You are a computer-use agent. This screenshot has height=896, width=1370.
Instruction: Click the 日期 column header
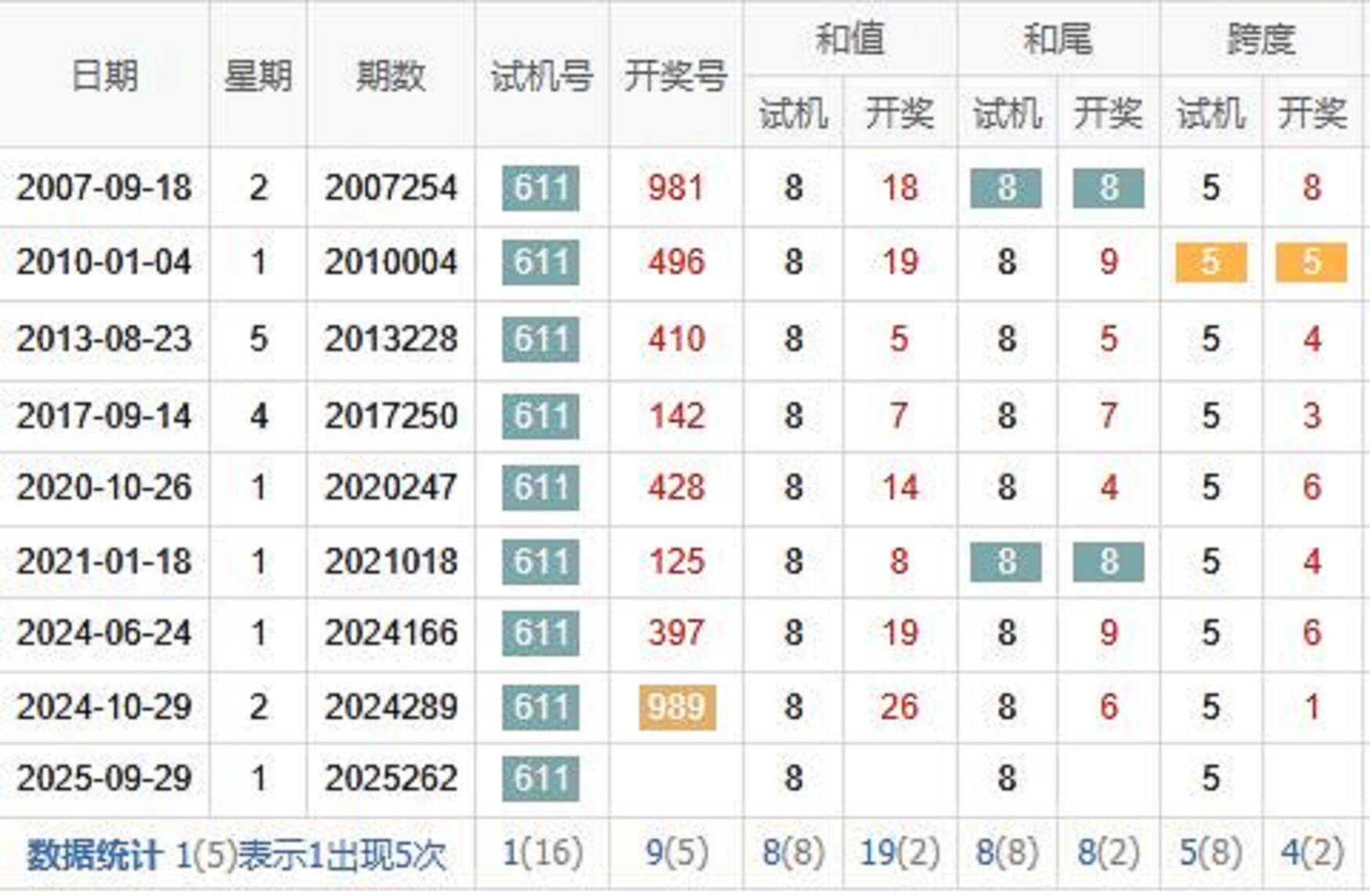click(x=104, y=76)
